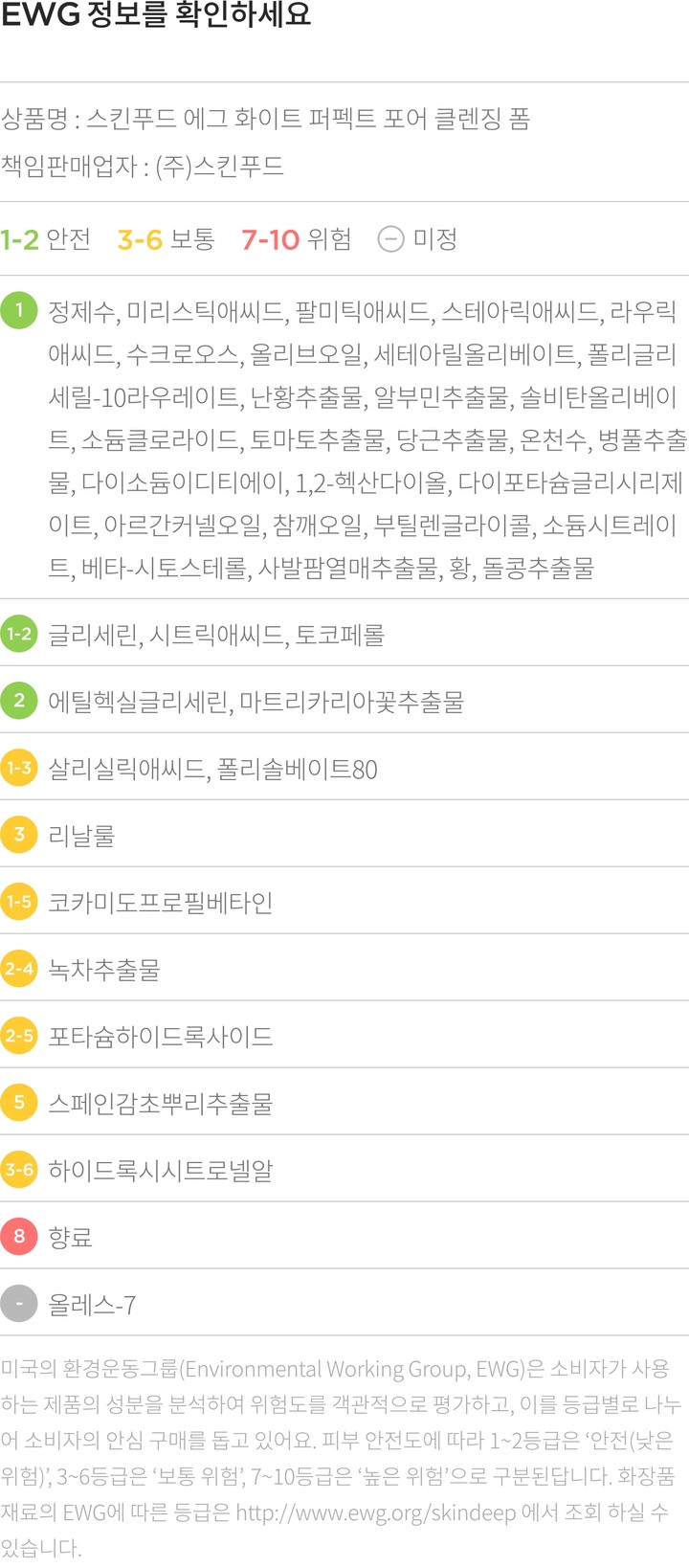This screenshot has width=689, height=1568.
Task: Click the 3-6 badge beside 하이드록시시트로넬알
Action: click(x=19, y=1170)
